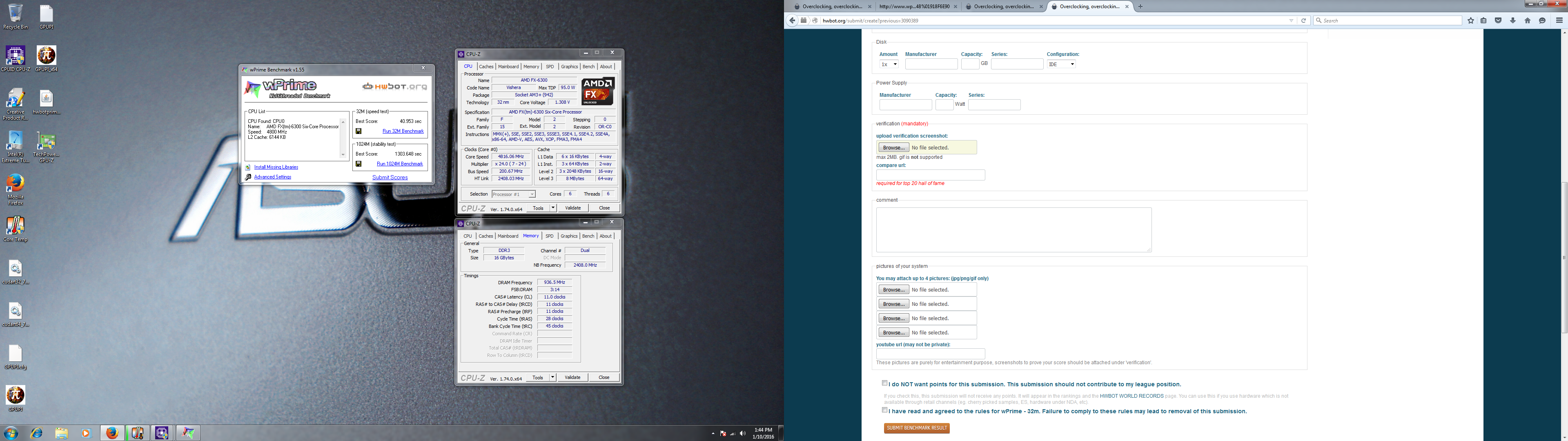
Task: Open the CPUID CPU-Z desktop shortcut
Action: 15,59
